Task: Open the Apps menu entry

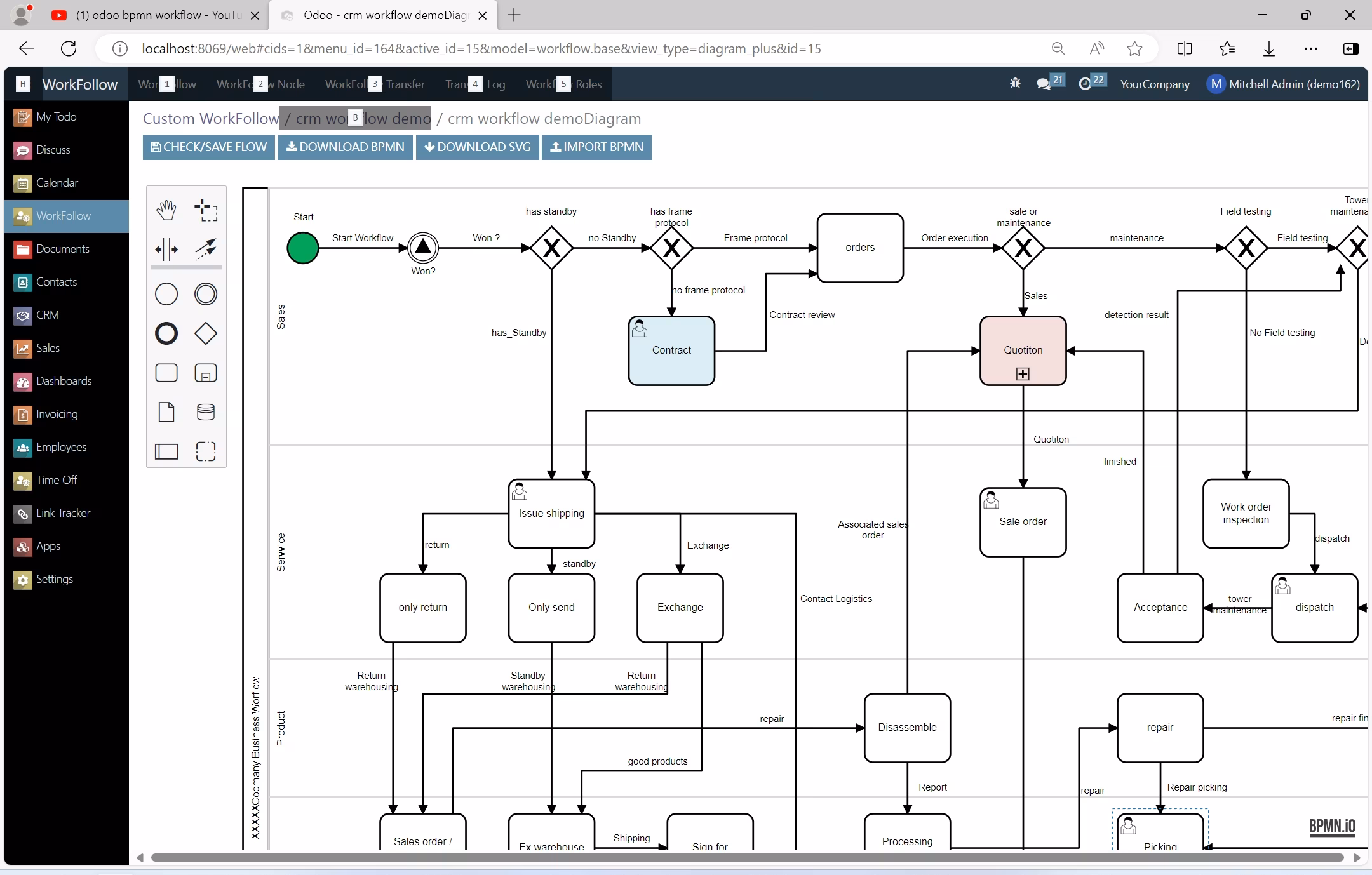Action: tap(66, 546)
